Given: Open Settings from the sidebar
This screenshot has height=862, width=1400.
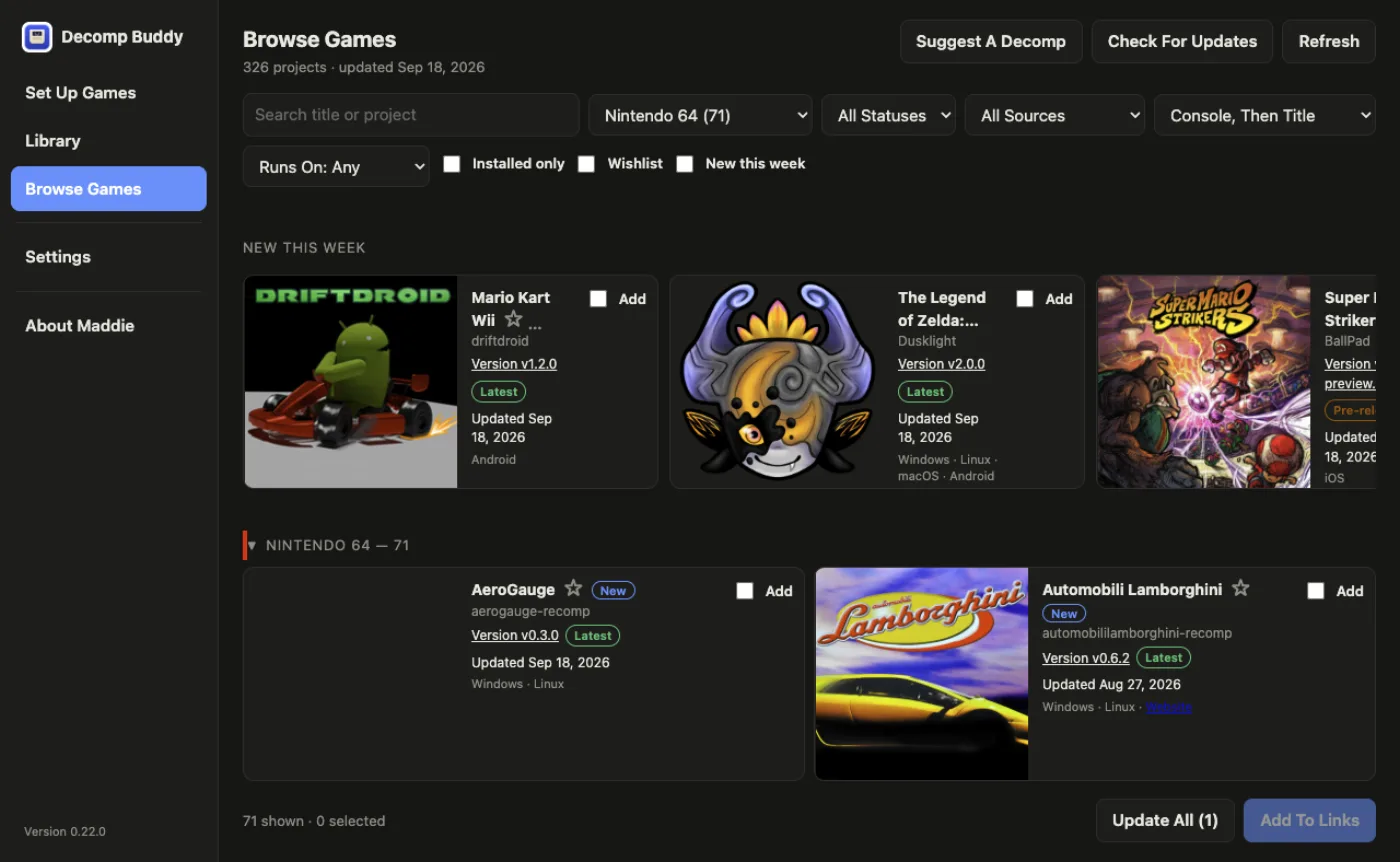Looking at the screenshot, I should pyautogui.click(x=108, y=257).
